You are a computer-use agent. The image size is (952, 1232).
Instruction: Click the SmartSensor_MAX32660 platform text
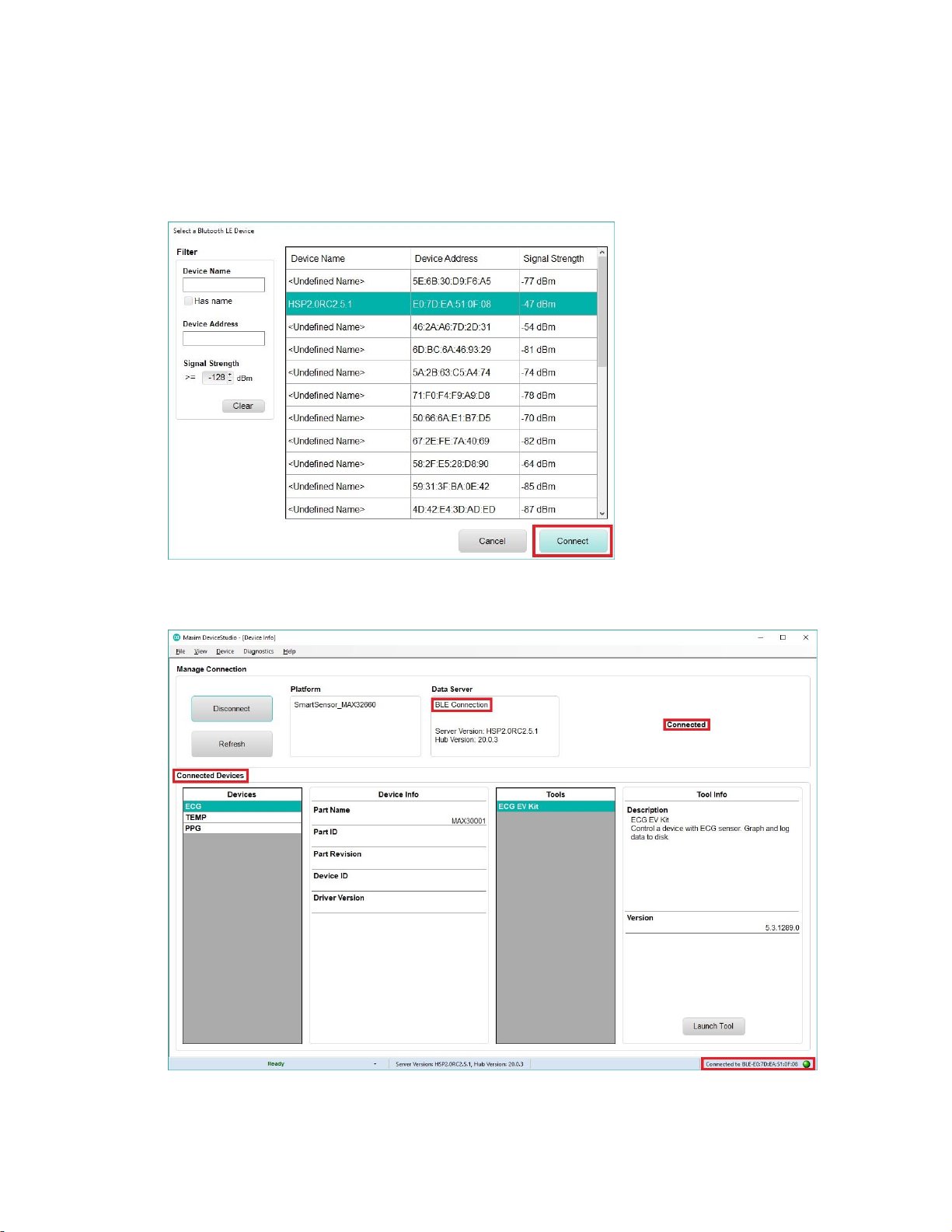point(335,705)
